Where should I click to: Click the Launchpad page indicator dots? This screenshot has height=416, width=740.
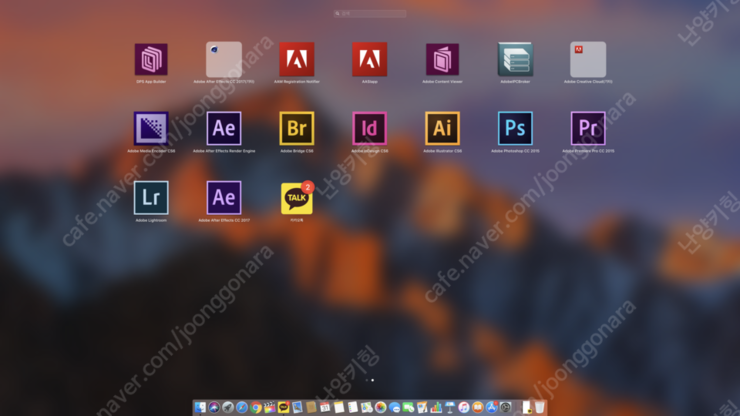[x=370, y=380]
